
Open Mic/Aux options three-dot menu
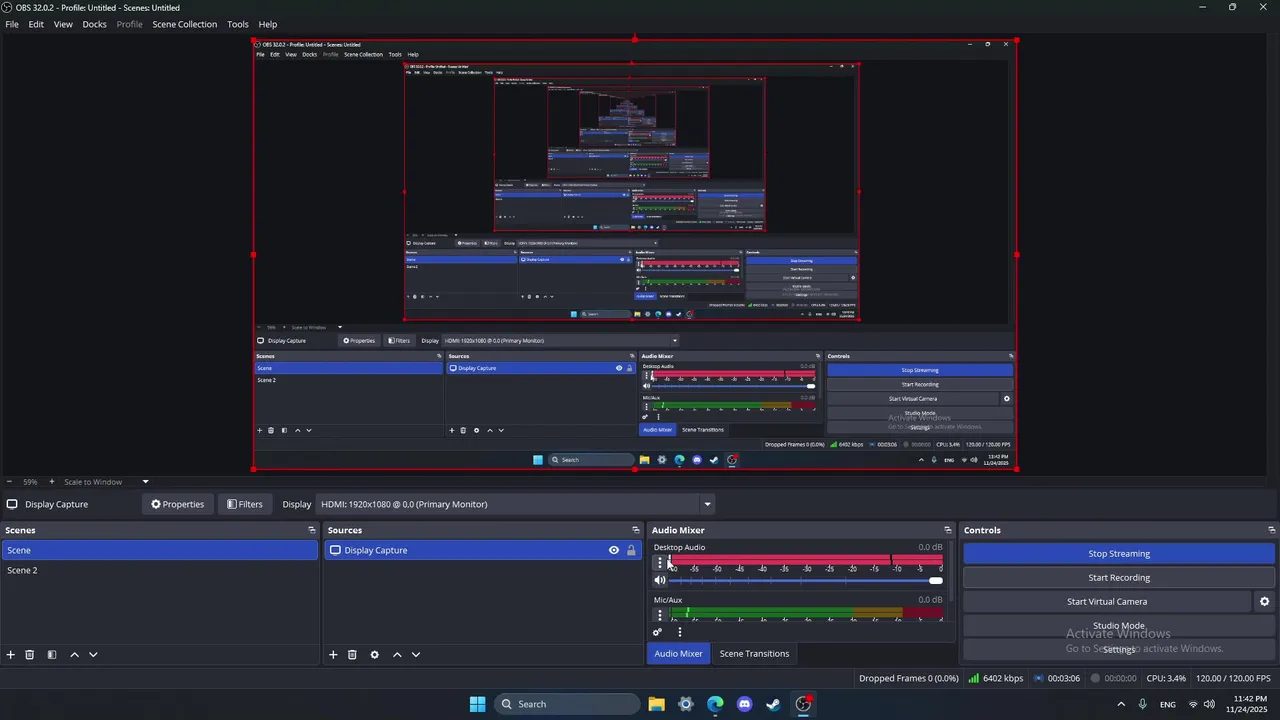659,614
